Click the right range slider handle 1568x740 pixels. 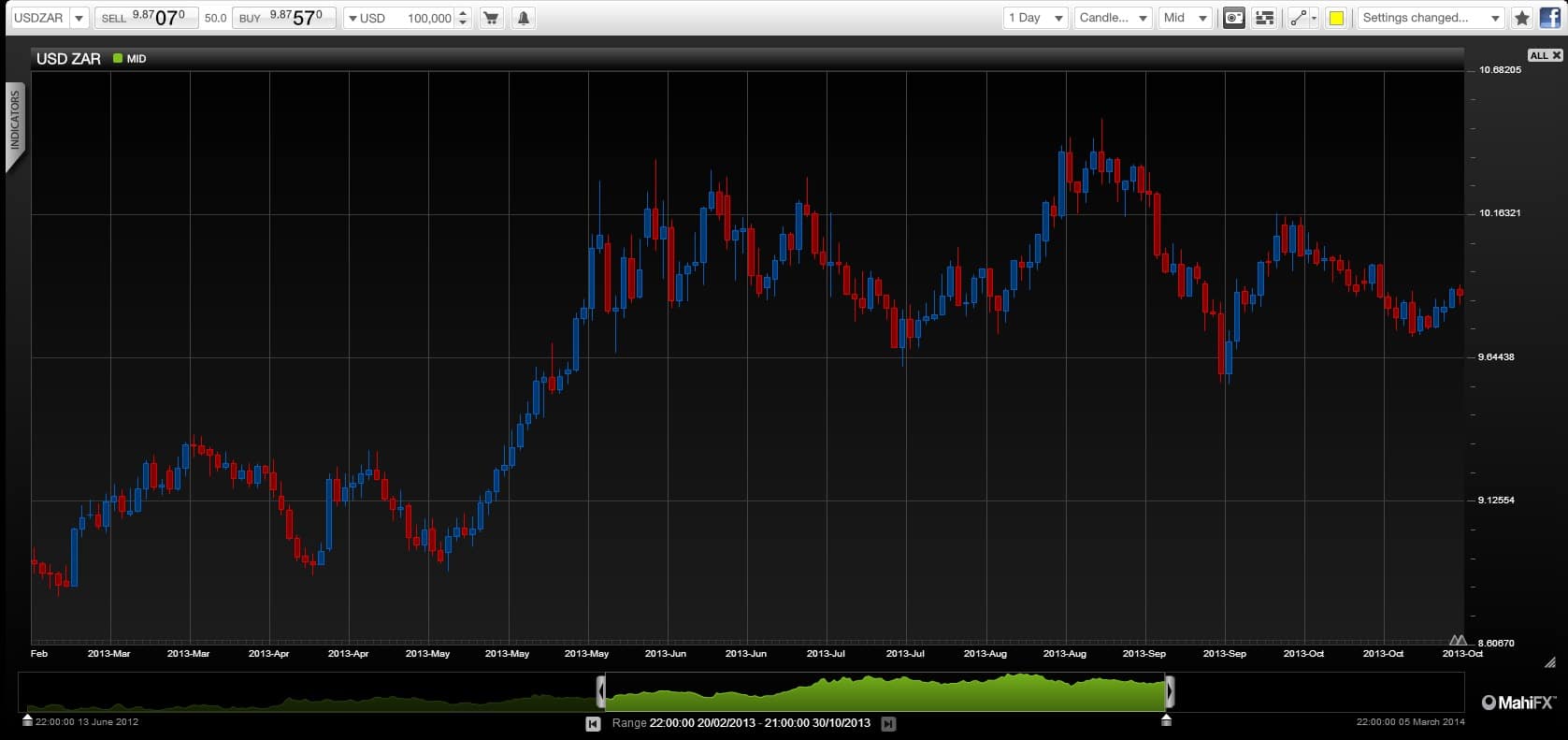tap(1170, 691)
